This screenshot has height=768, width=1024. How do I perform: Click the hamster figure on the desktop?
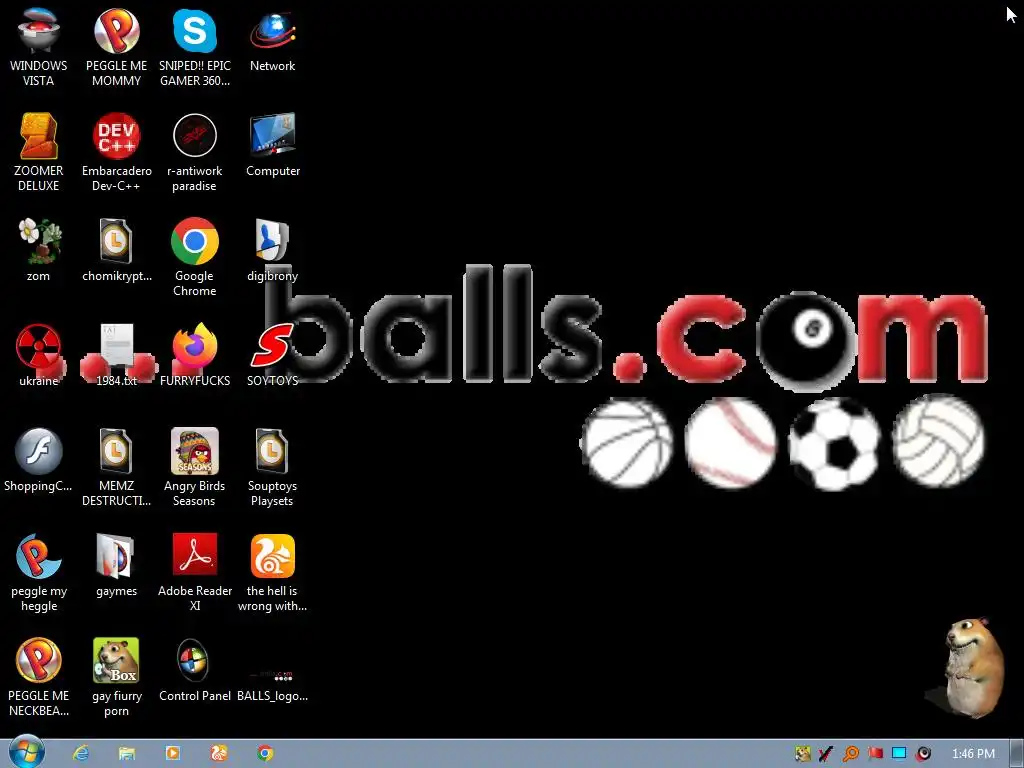click(x=972, y=667)
